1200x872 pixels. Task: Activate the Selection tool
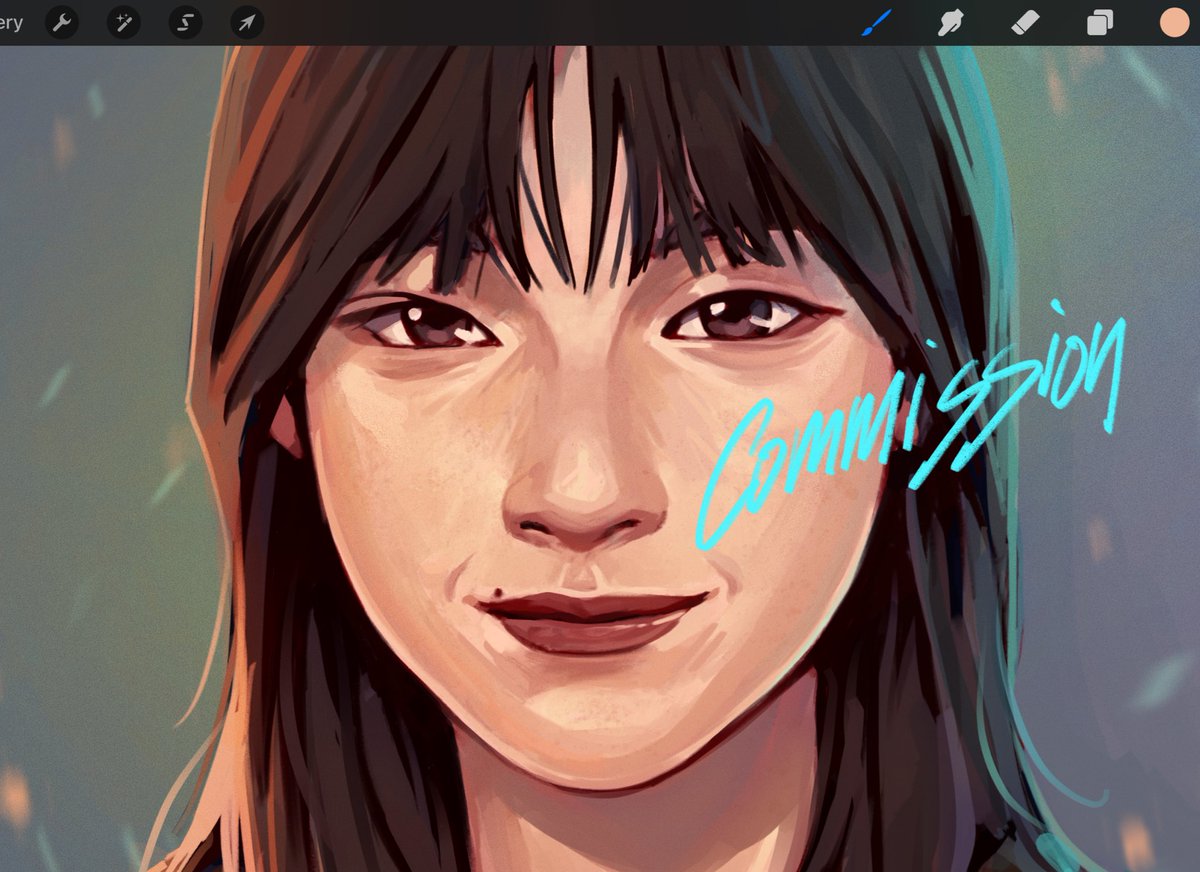tap(185, 22)
